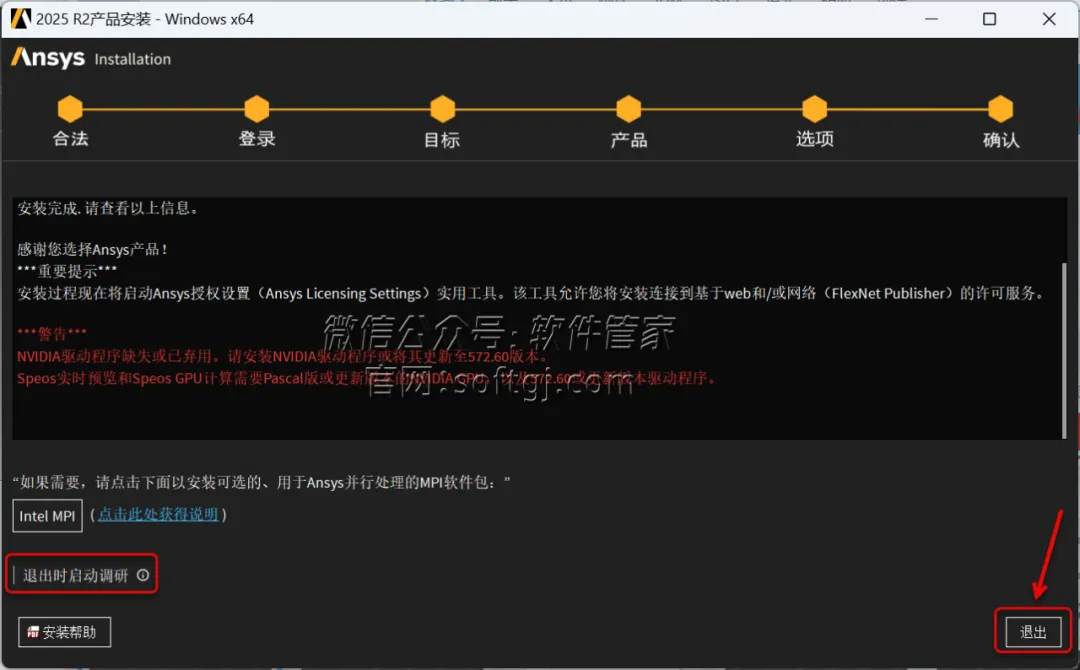Click the Ansys Licensing Settings notice line
The height and width of the screenshot is (670, 1080).
532,293
